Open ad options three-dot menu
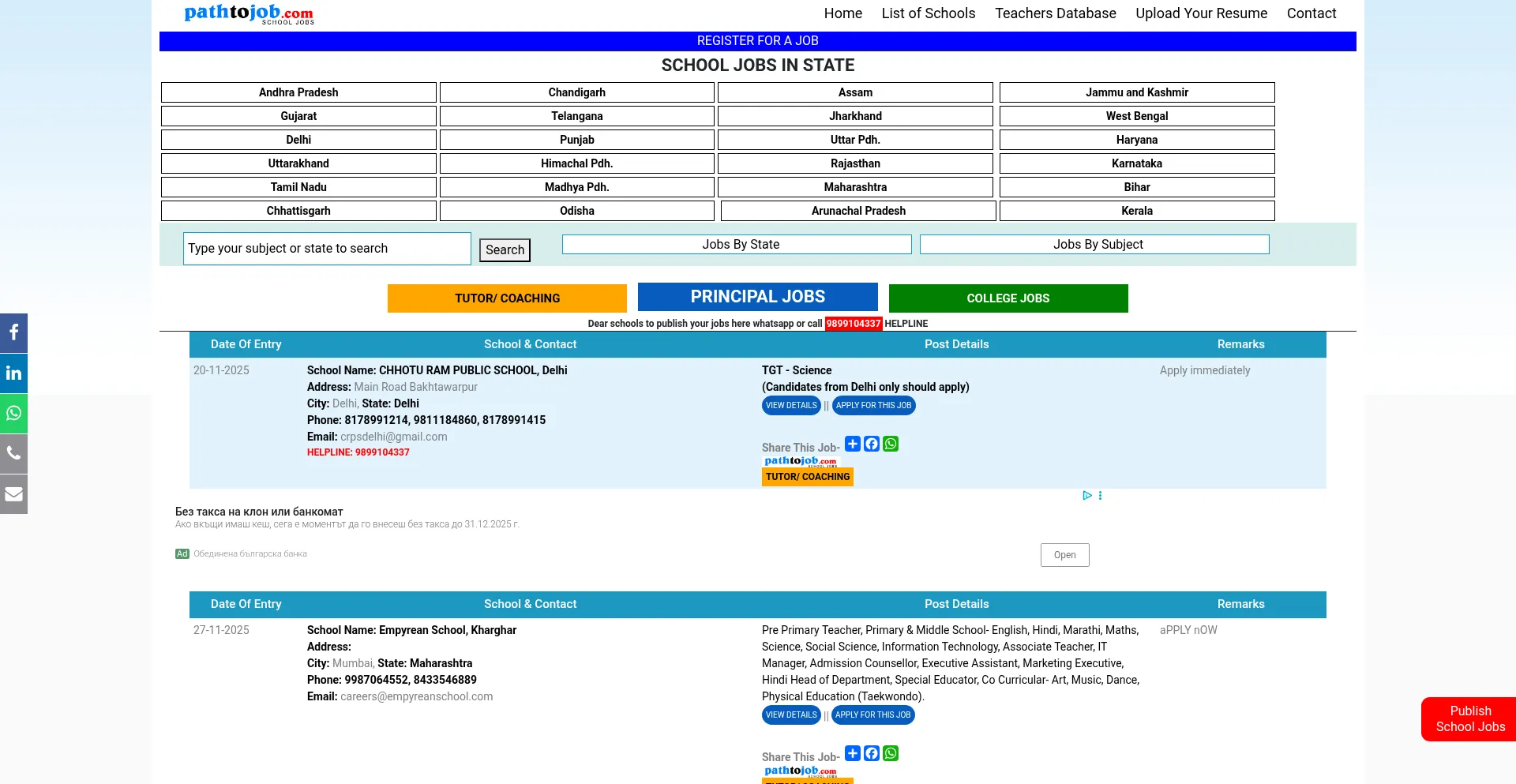The height and width of the screenshot is (784, 1516). click(1100, 496)
